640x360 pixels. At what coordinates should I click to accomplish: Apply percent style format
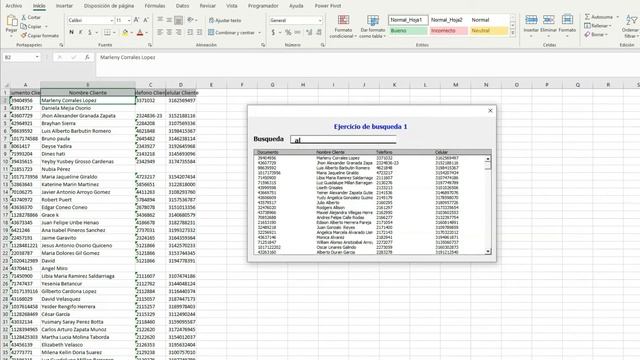(288, 32)
